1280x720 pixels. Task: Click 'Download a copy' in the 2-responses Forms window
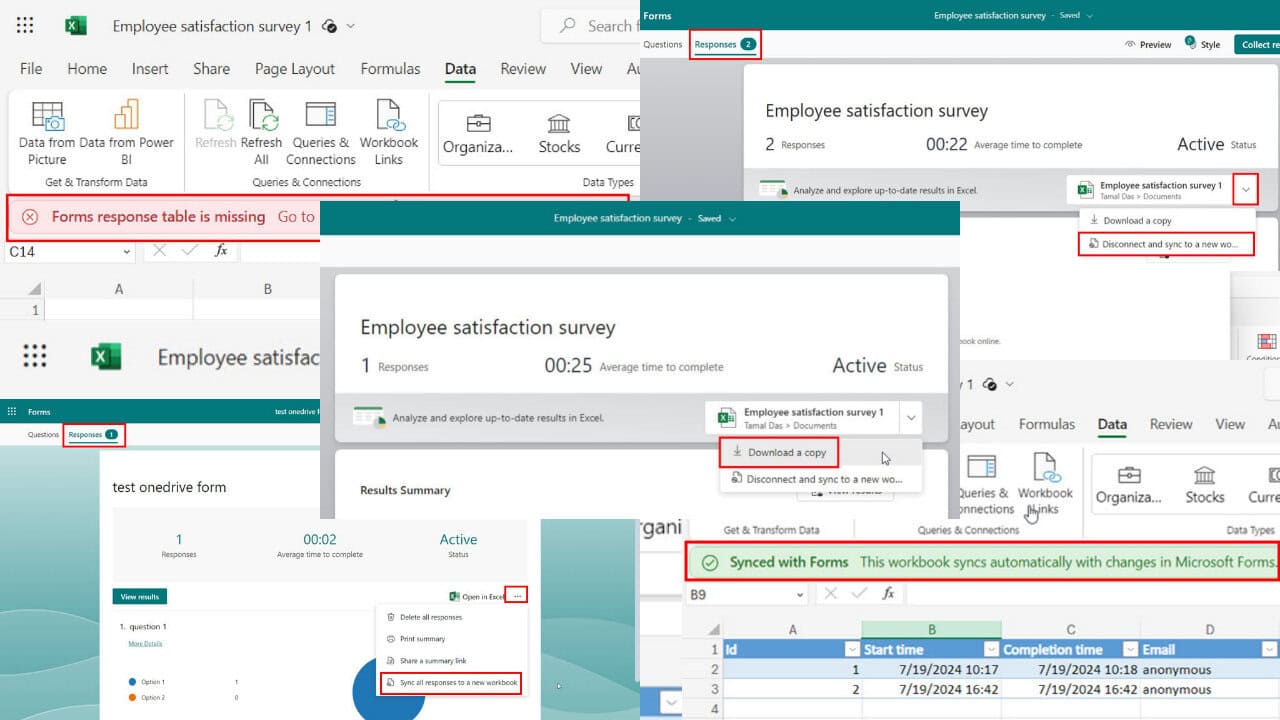(x=1130, y=221)
